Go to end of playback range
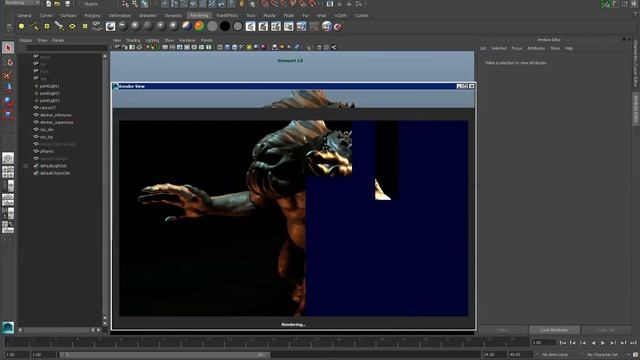 [x=633, y=343]
